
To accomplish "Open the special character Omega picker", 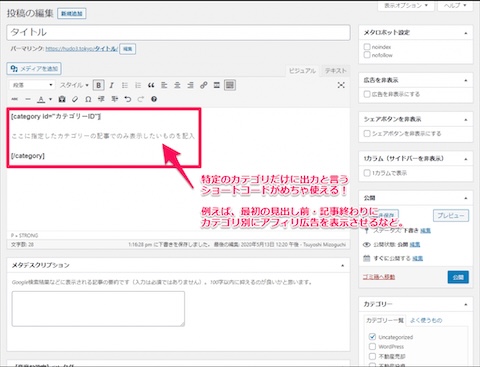I will (88, 99).
